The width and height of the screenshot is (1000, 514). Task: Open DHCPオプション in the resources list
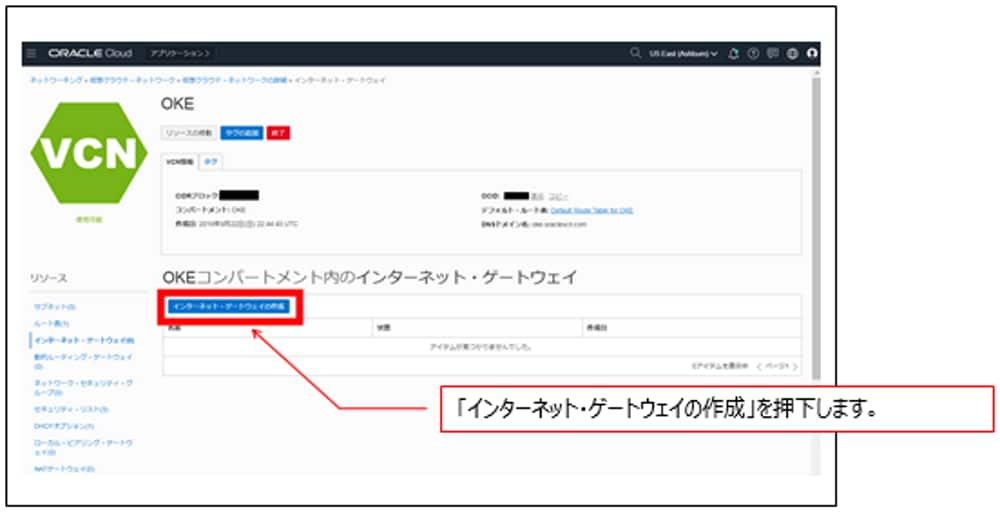click(64, 425)
